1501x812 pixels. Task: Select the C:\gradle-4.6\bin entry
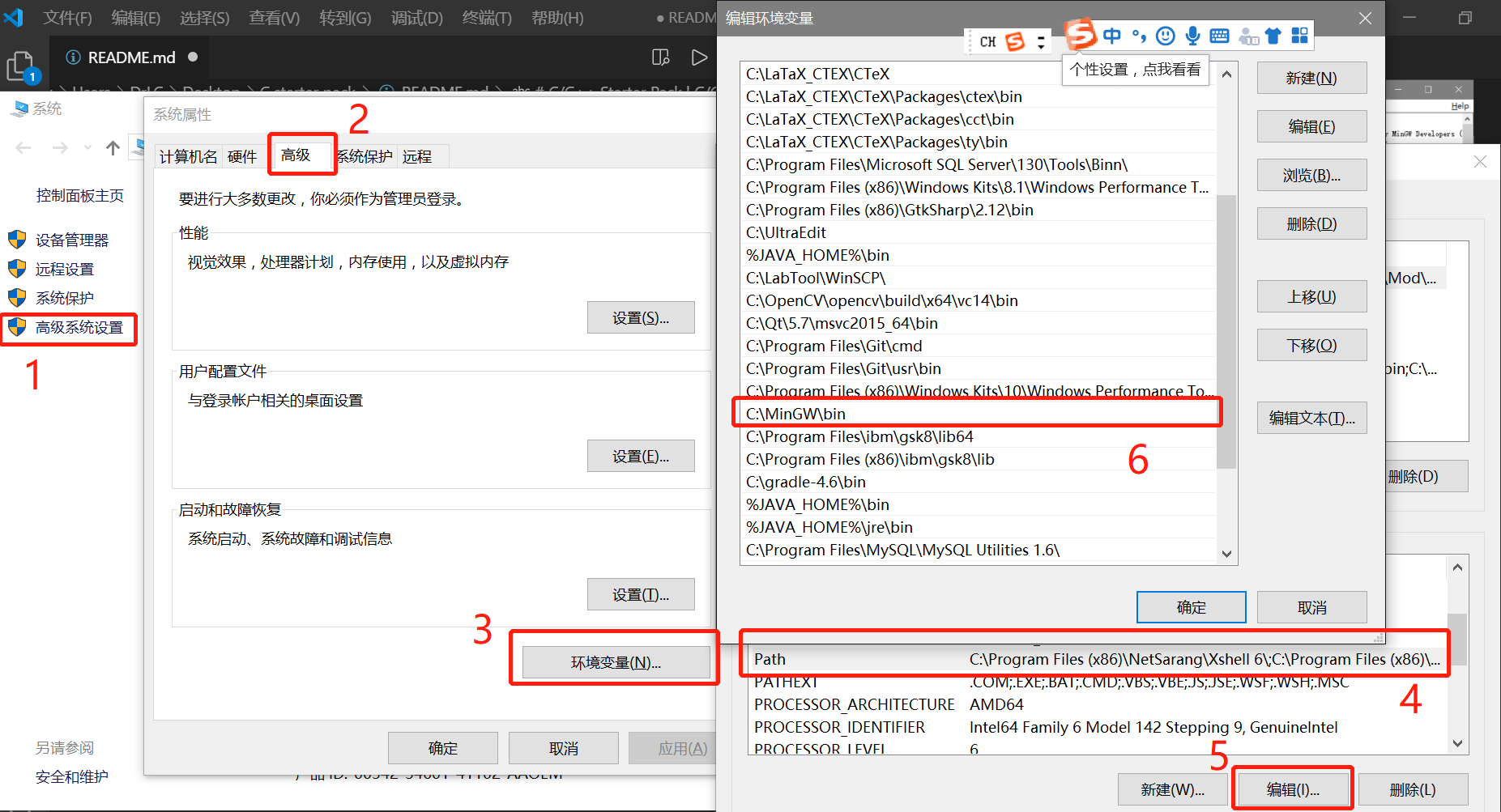978,482
